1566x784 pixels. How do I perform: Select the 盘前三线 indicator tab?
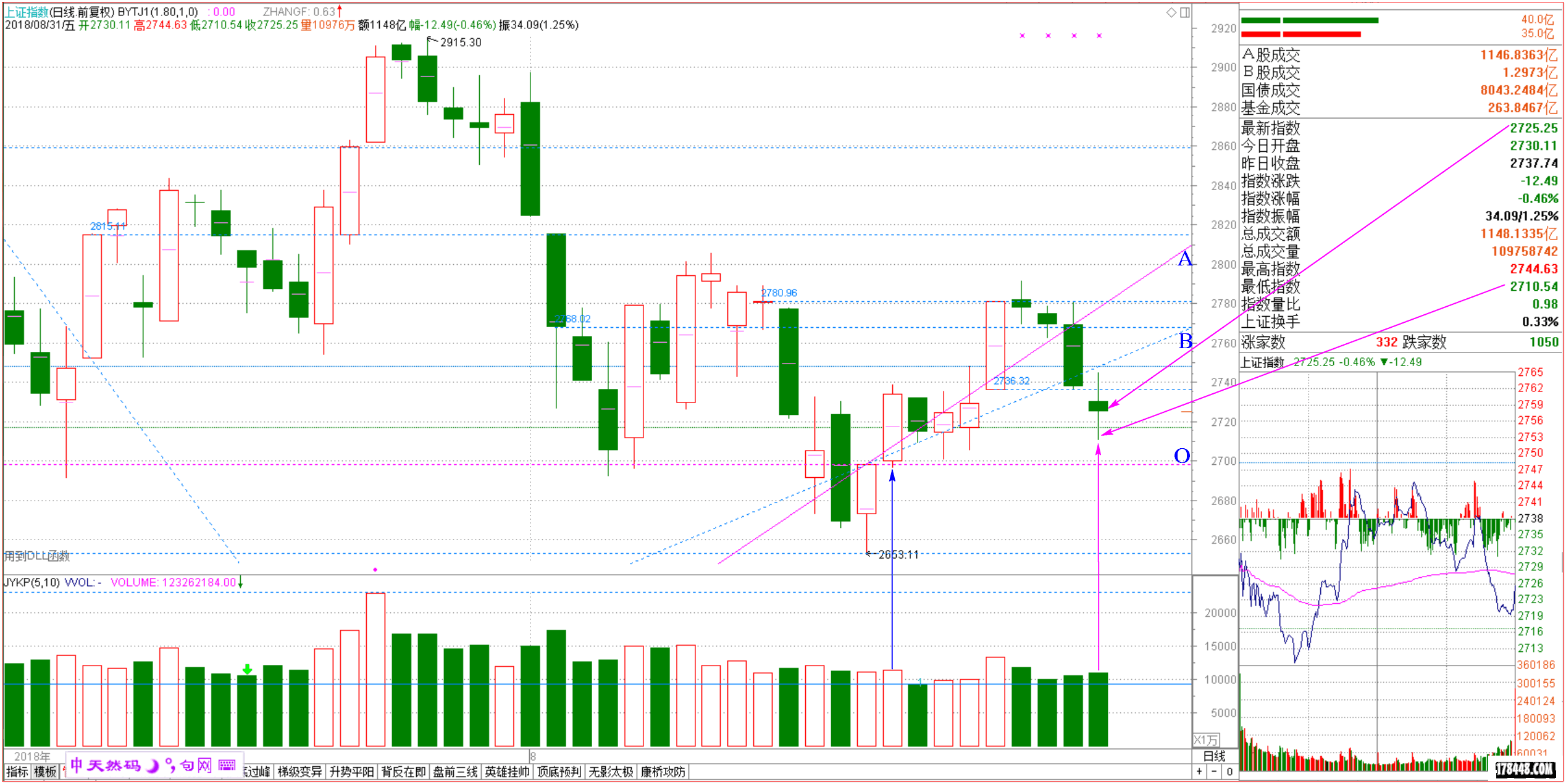(x=455, y=772)
